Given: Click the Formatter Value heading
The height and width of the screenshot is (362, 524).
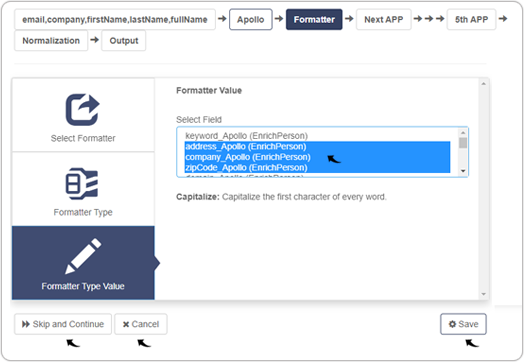Looking at the screenshot, I should [x=209, y=91].
